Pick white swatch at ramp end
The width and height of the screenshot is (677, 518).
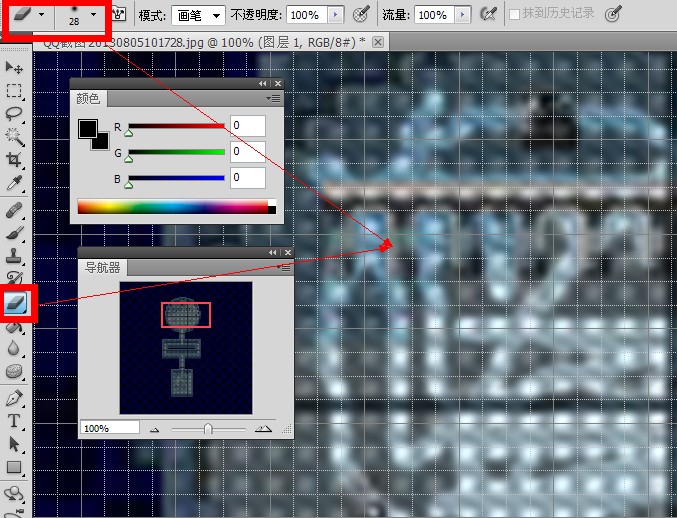pos(272,203)
